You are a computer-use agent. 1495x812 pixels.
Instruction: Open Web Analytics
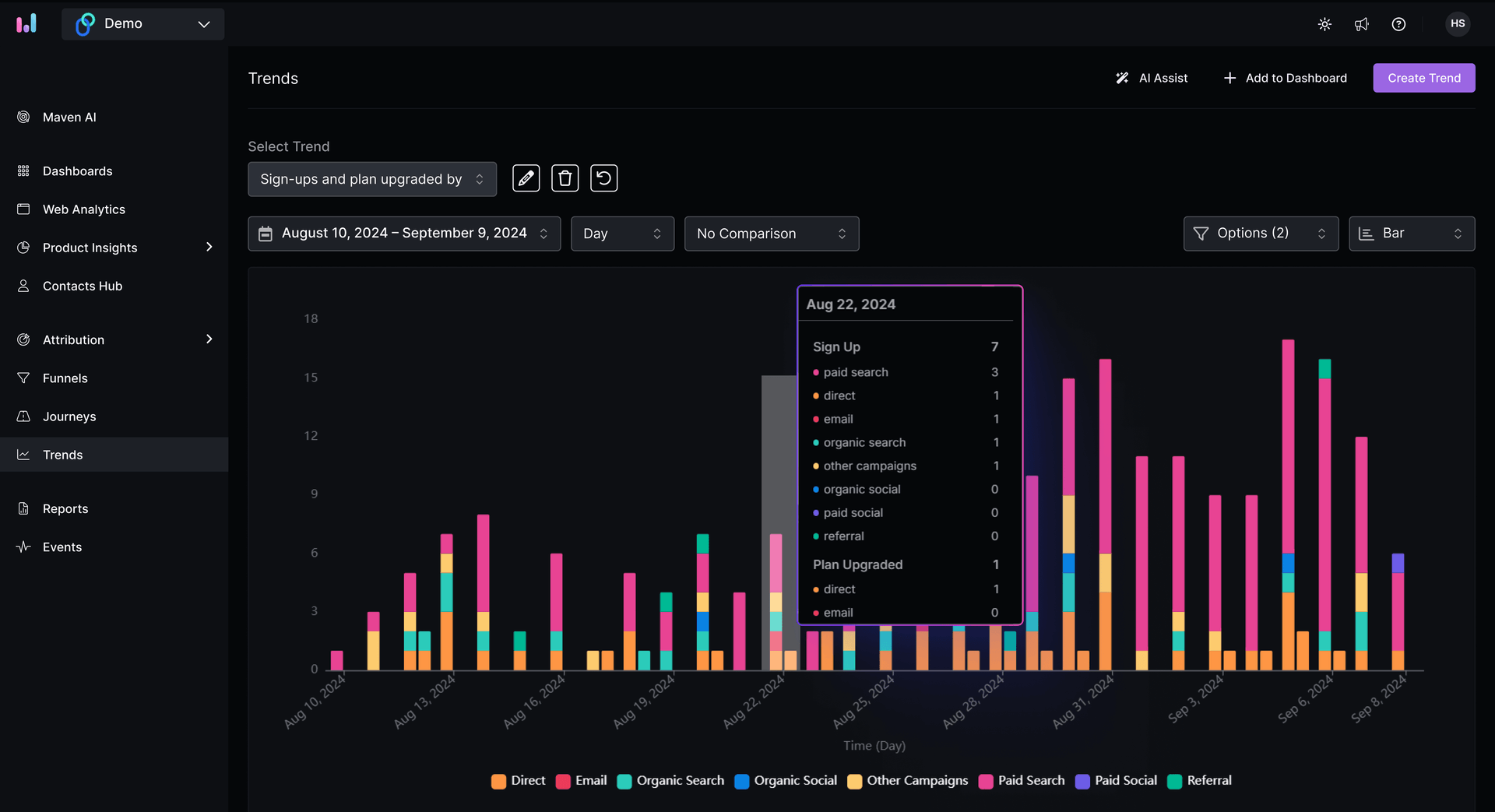click(x=83, y=209)
